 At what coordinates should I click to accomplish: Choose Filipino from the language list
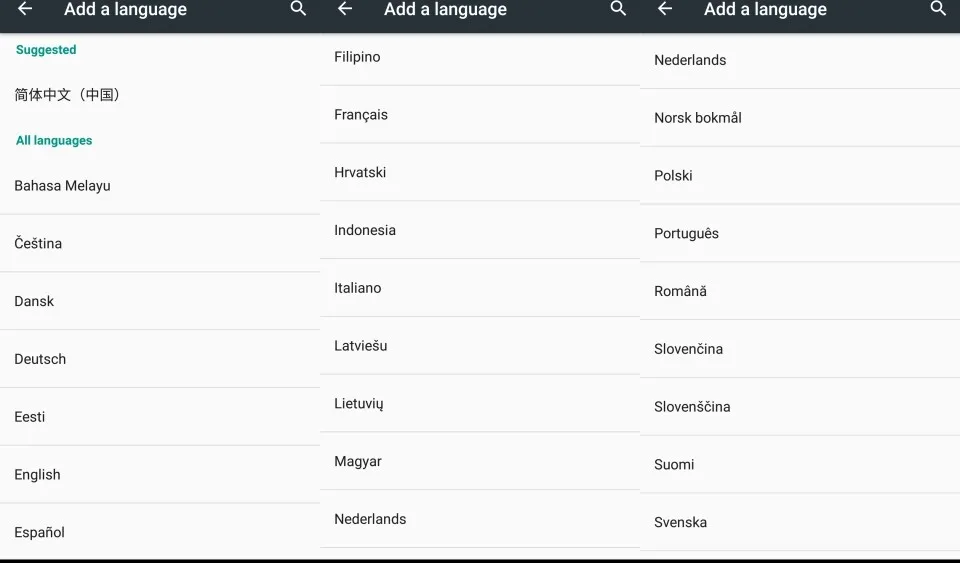click(x=357, y=57)
